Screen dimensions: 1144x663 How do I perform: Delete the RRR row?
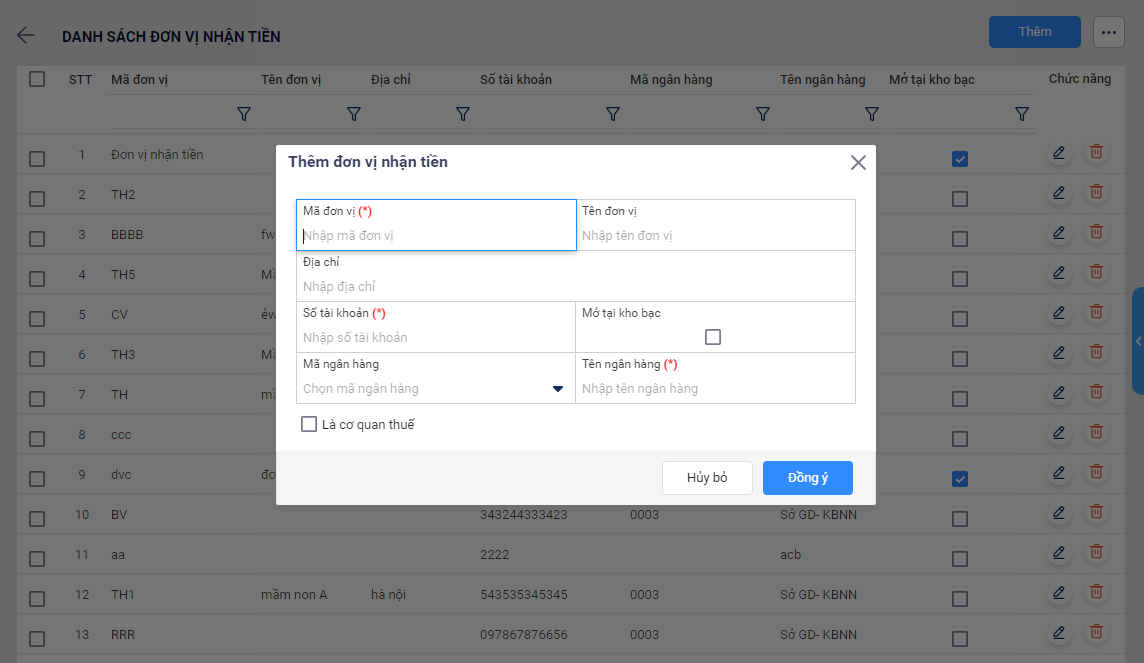tap(1096, 632)
